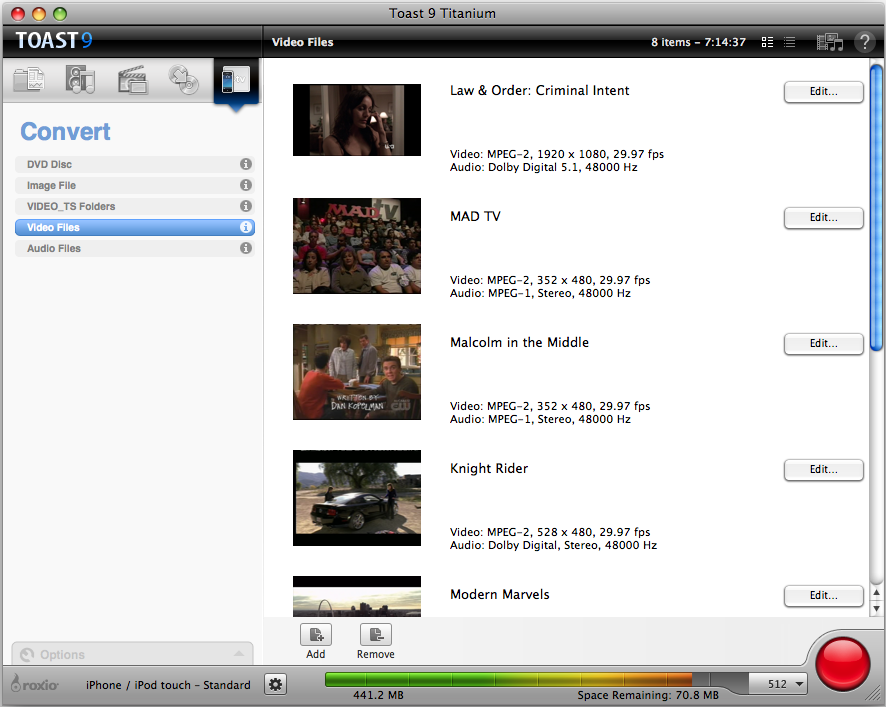886x707 pixels.
Task: Click the space usage meter bar
Action: 537,679
